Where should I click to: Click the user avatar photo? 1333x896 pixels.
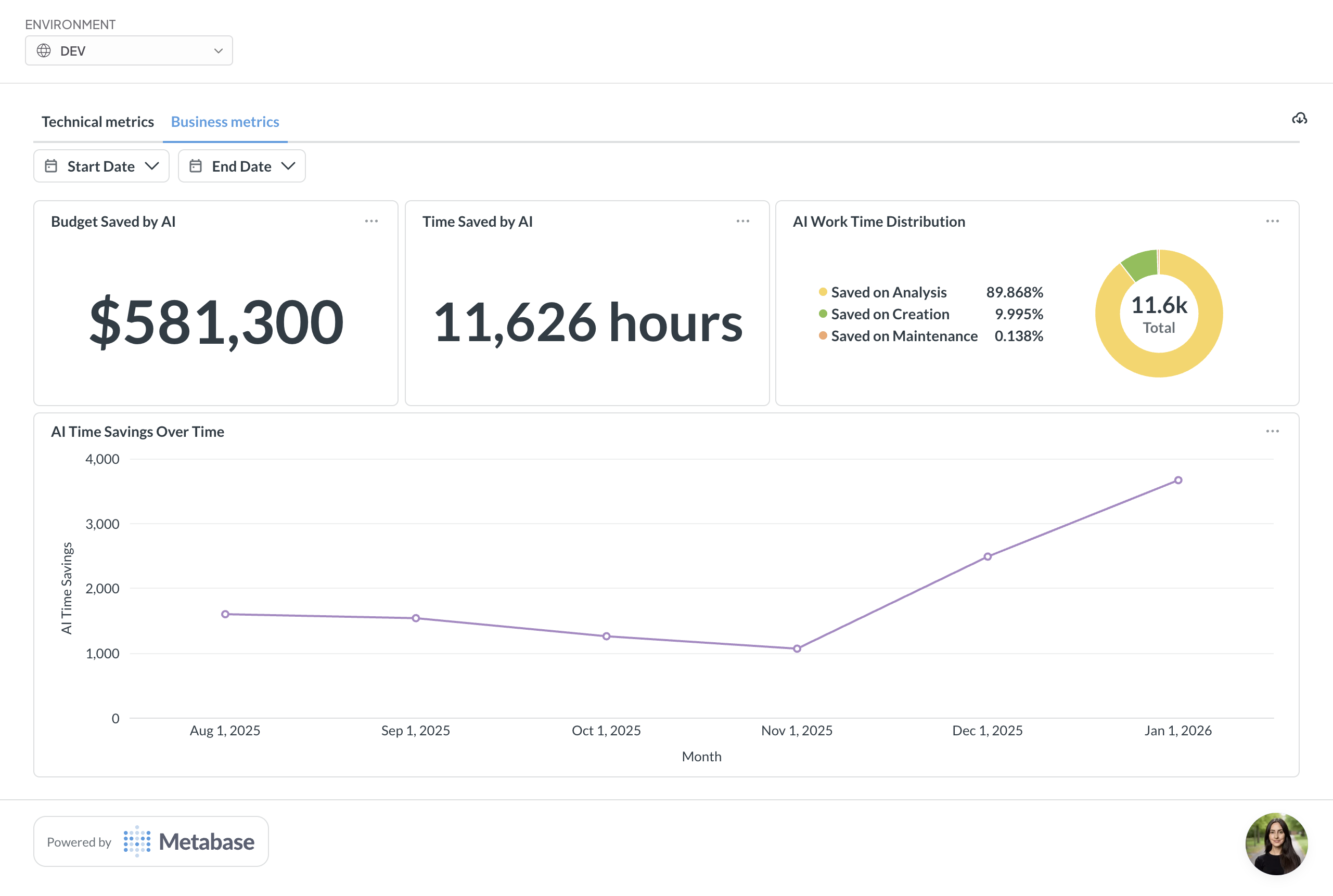click(x=1276, y=843)
